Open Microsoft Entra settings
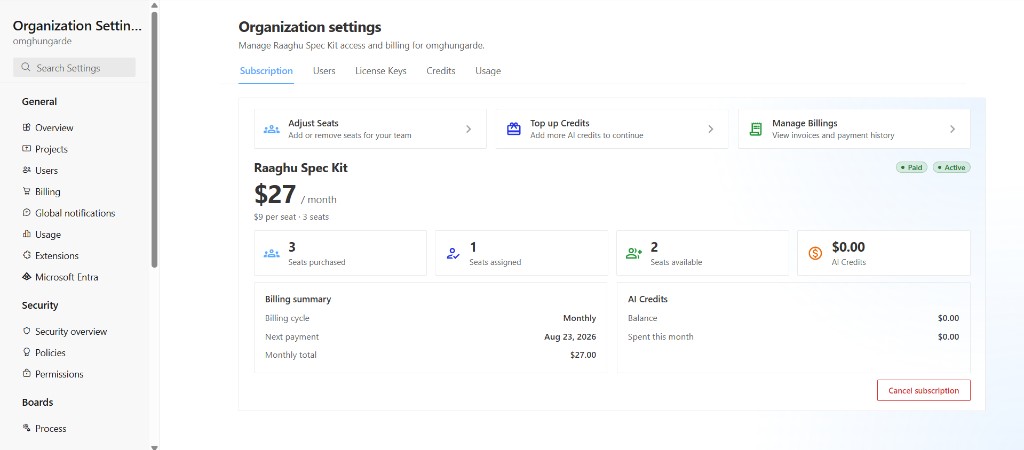 point(67,277)
